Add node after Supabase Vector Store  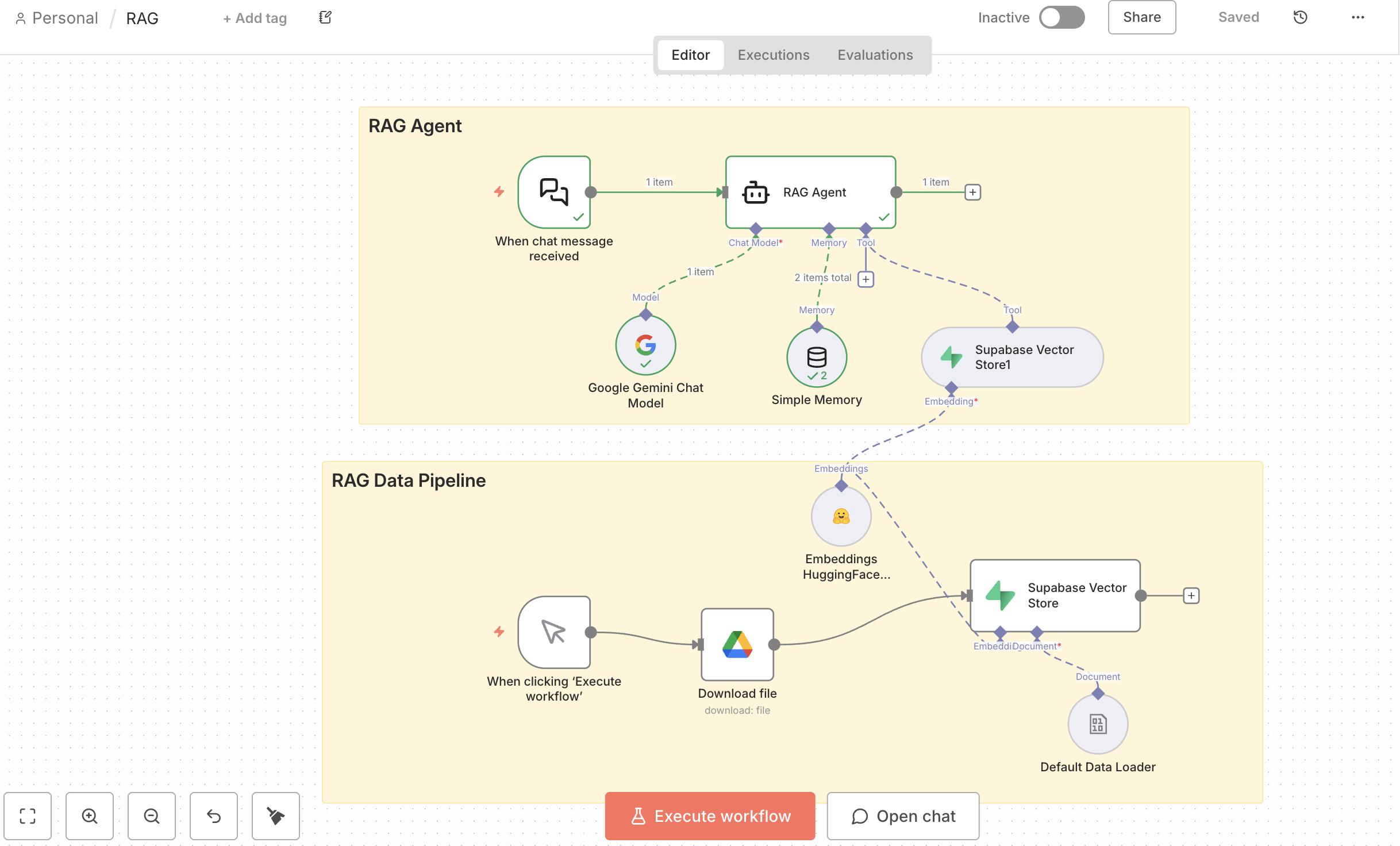point(1191,595)
